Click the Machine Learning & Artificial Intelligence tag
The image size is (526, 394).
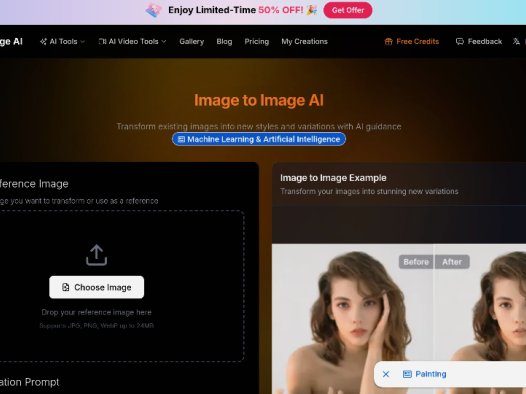[259, 139]
